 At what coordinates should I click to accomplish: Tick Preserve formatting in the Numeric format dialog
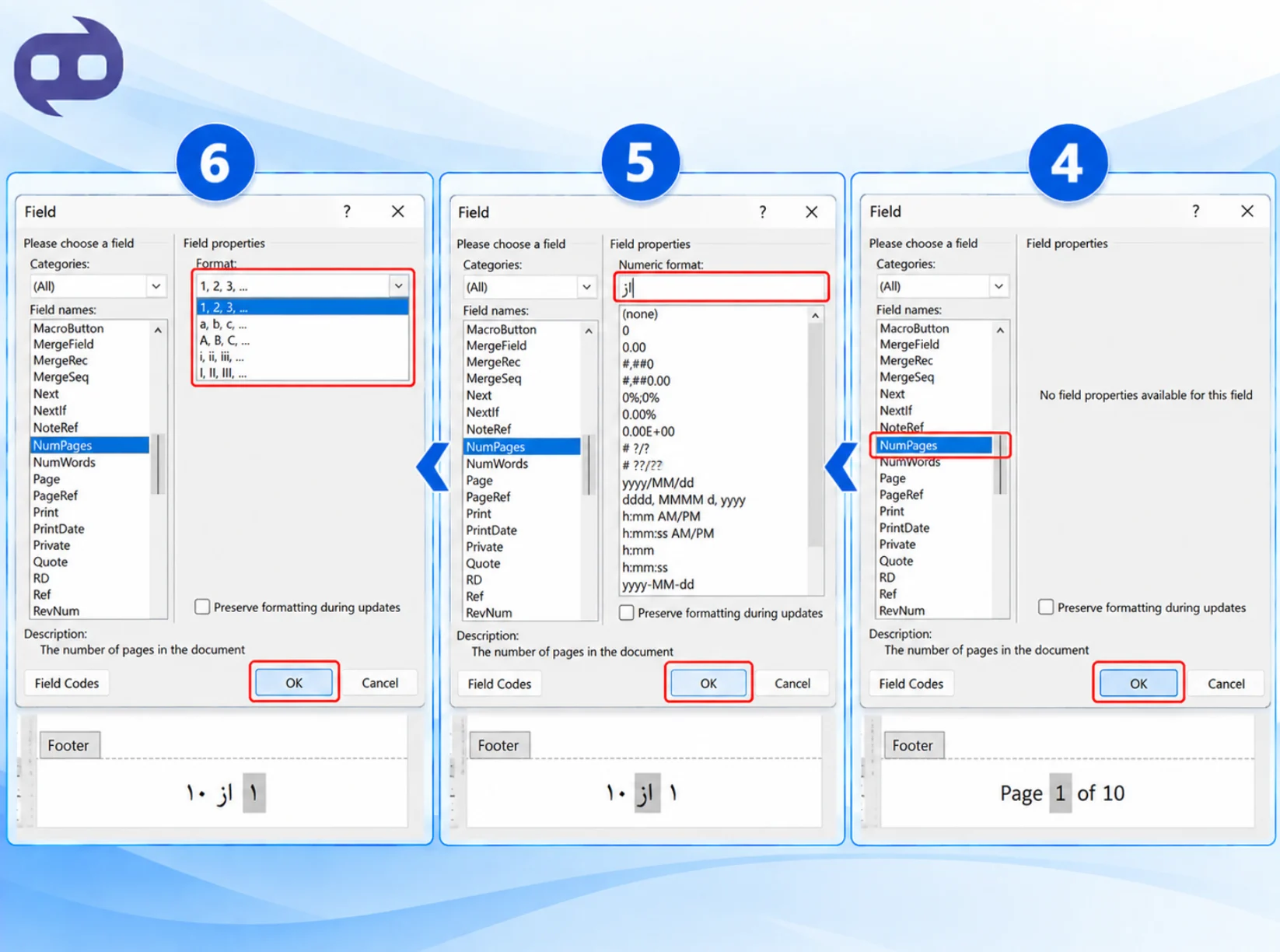tap(627, 613)
